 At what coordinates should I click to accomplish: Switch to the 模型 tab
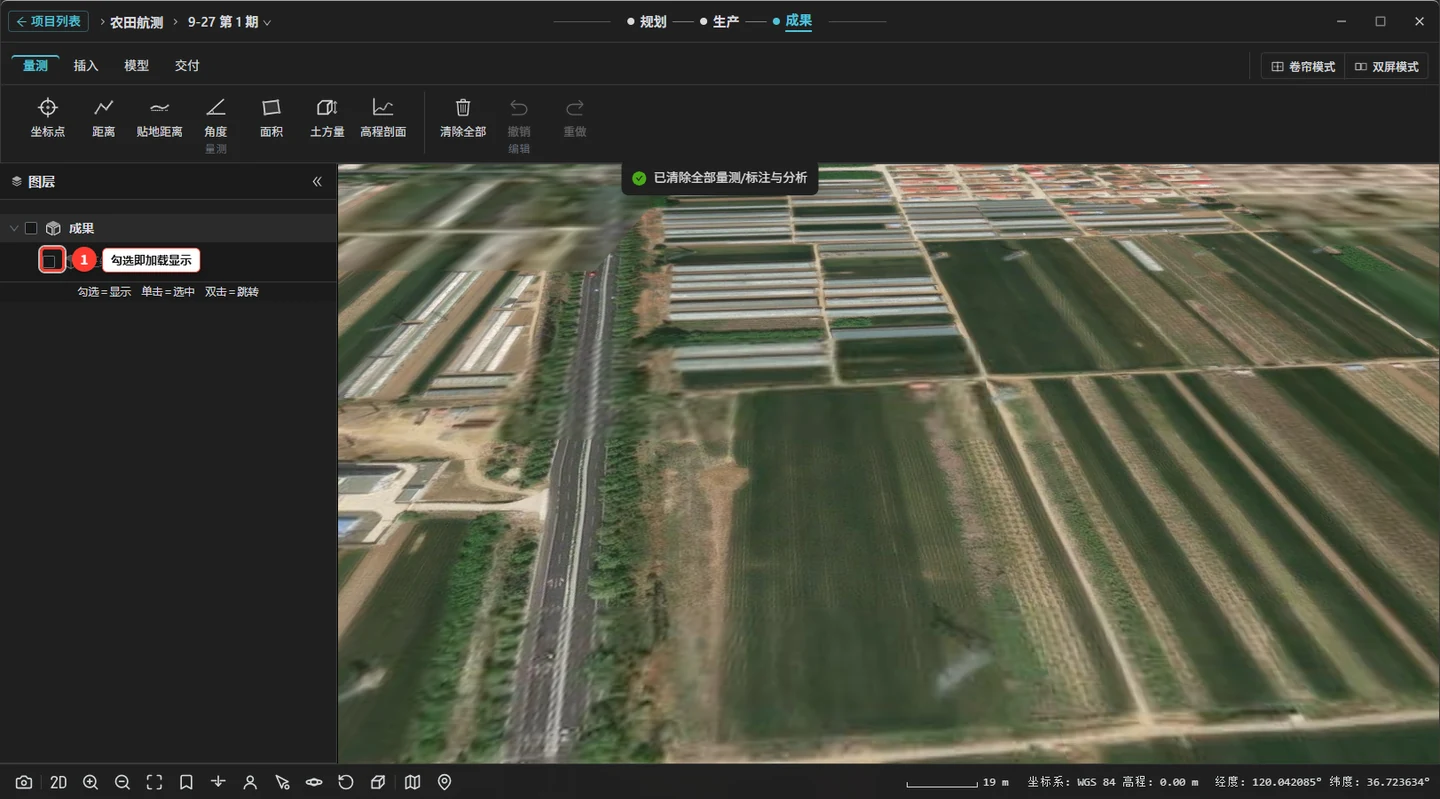136,65
